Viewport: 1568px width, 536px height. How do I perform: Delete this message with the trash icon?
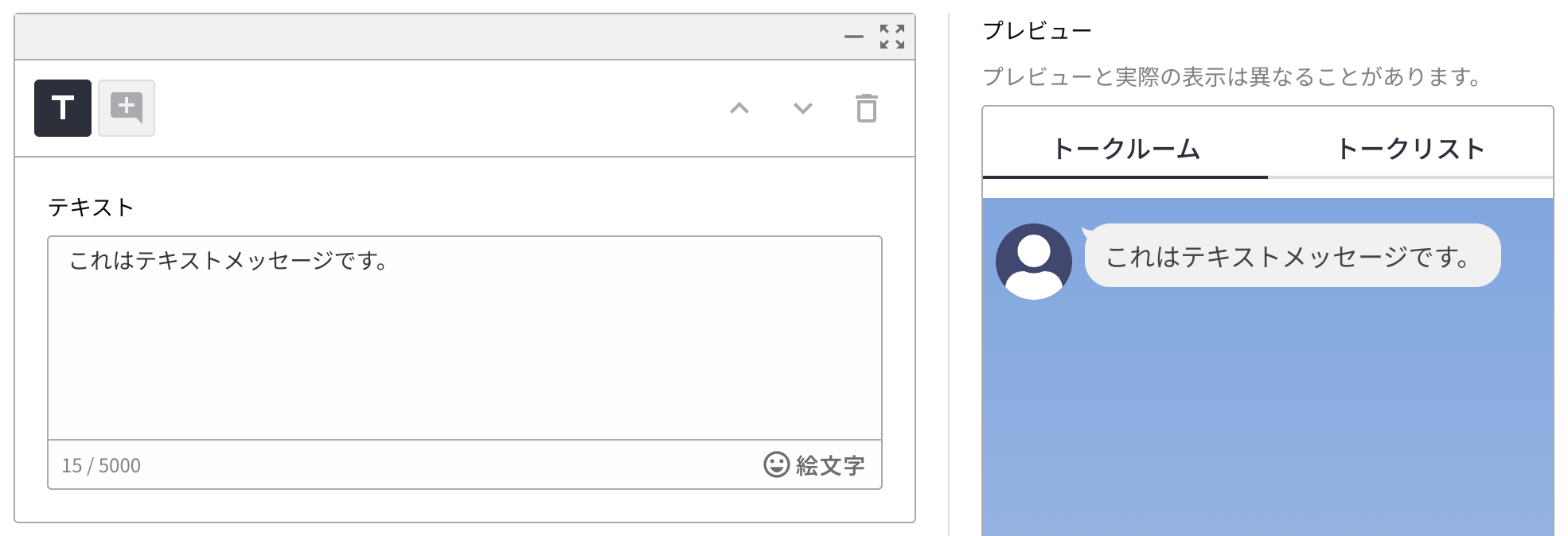[x=866, y=108]
